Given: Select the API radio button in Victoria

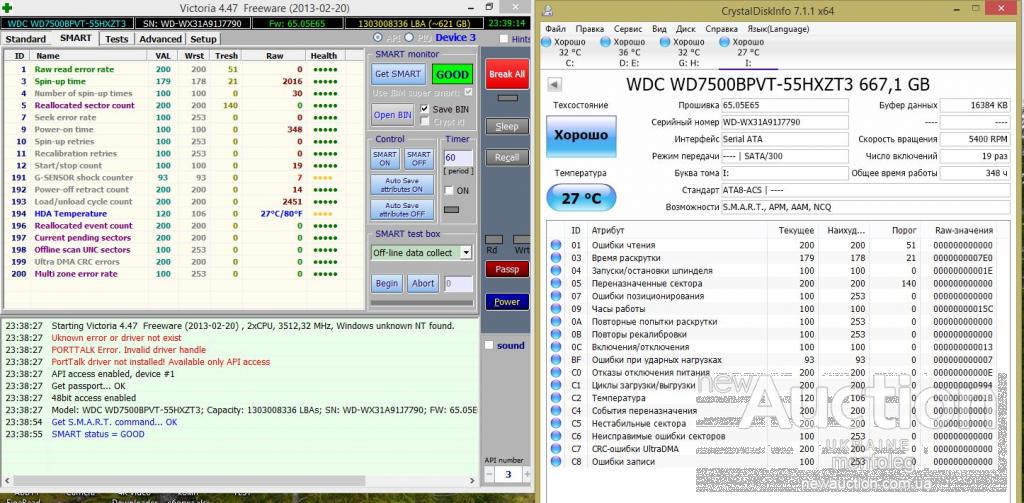Looking at the screenshot, I should point(377,37).
